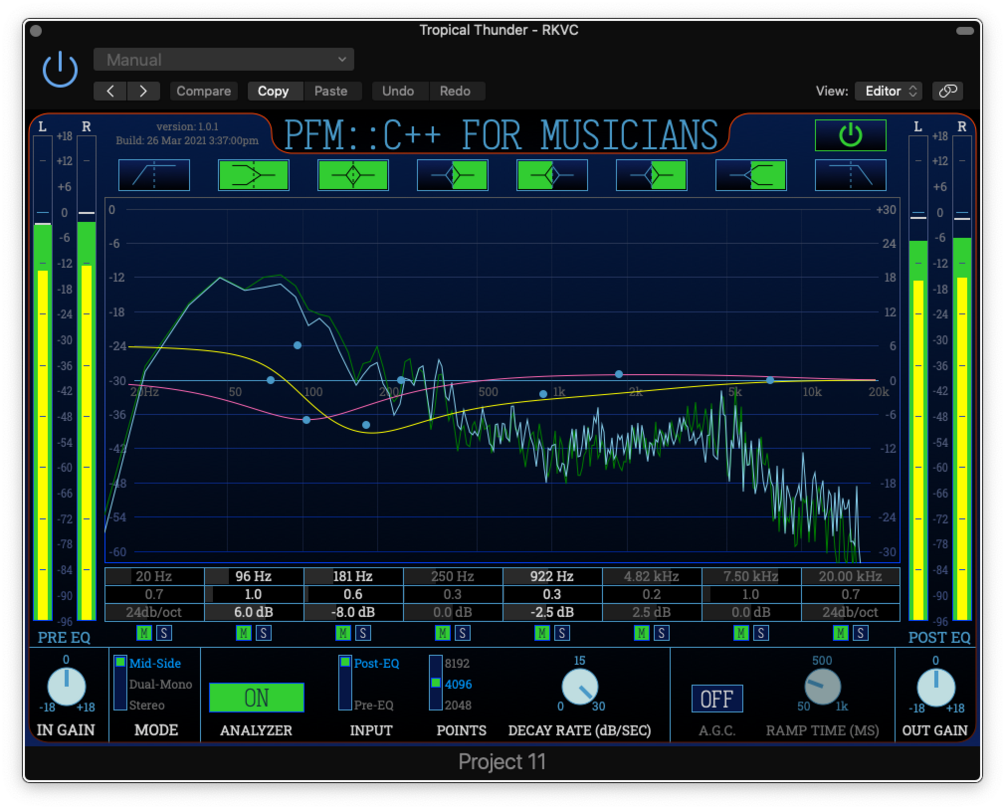The width and height of the screenshot is (1005, 809).
Task: Select Post-EQ analyzer input
Action: pos(376,663)
